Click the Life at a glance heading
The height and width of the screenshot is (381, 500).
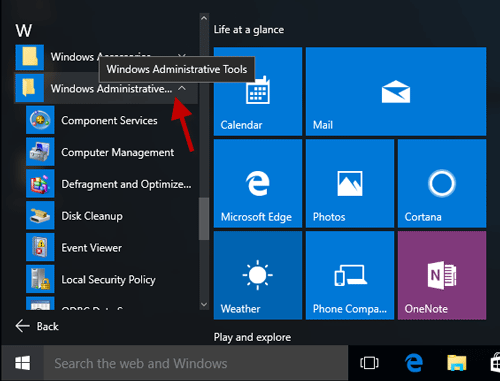pyautogui.click(x=249, y=30)
